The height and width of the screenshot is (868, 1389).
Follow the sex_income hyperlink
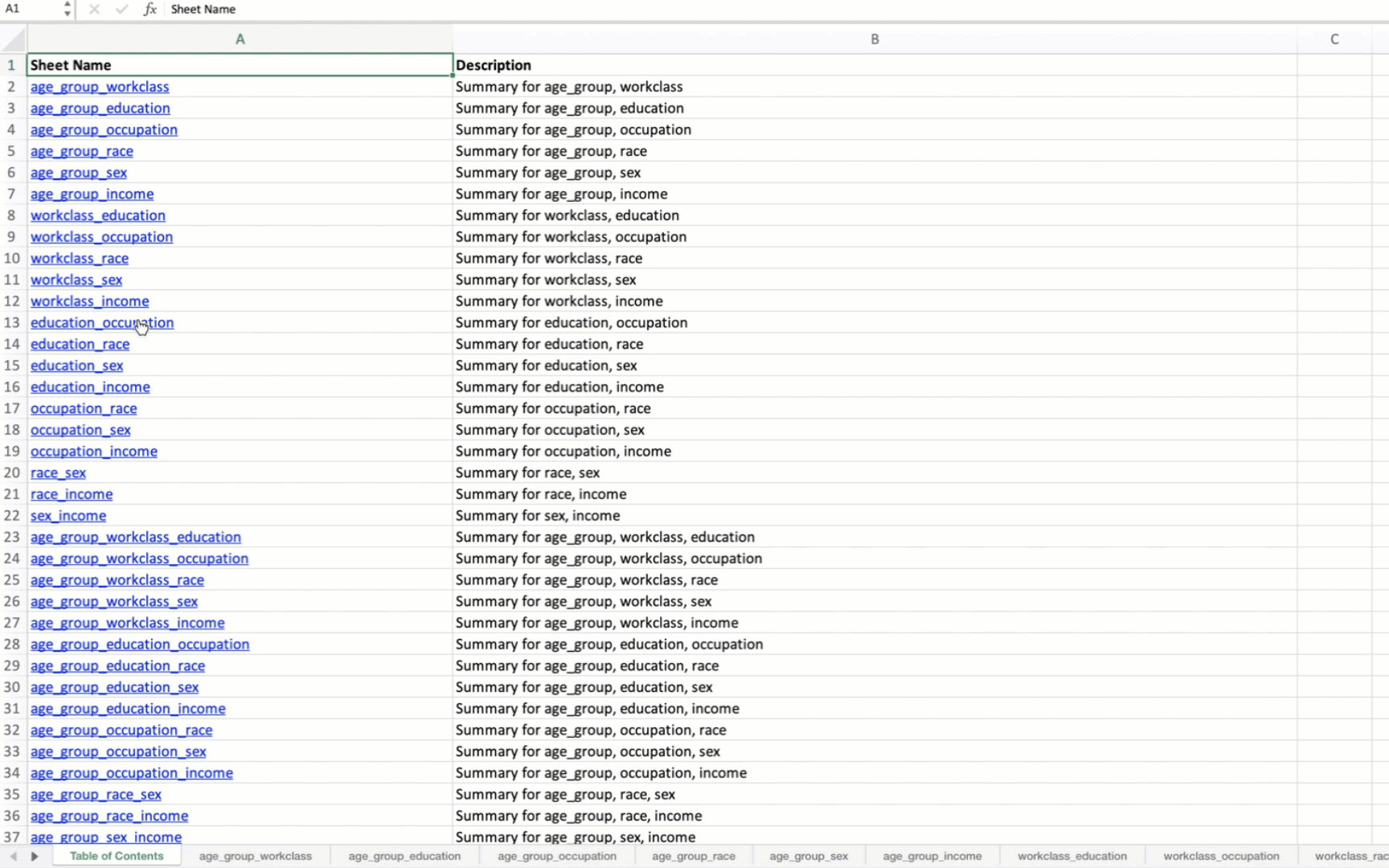tap(68, 516)
